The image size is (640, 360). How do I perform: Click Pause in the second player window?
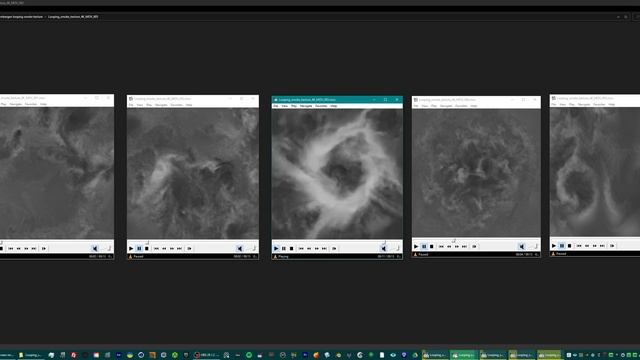[x=139, y=248]
